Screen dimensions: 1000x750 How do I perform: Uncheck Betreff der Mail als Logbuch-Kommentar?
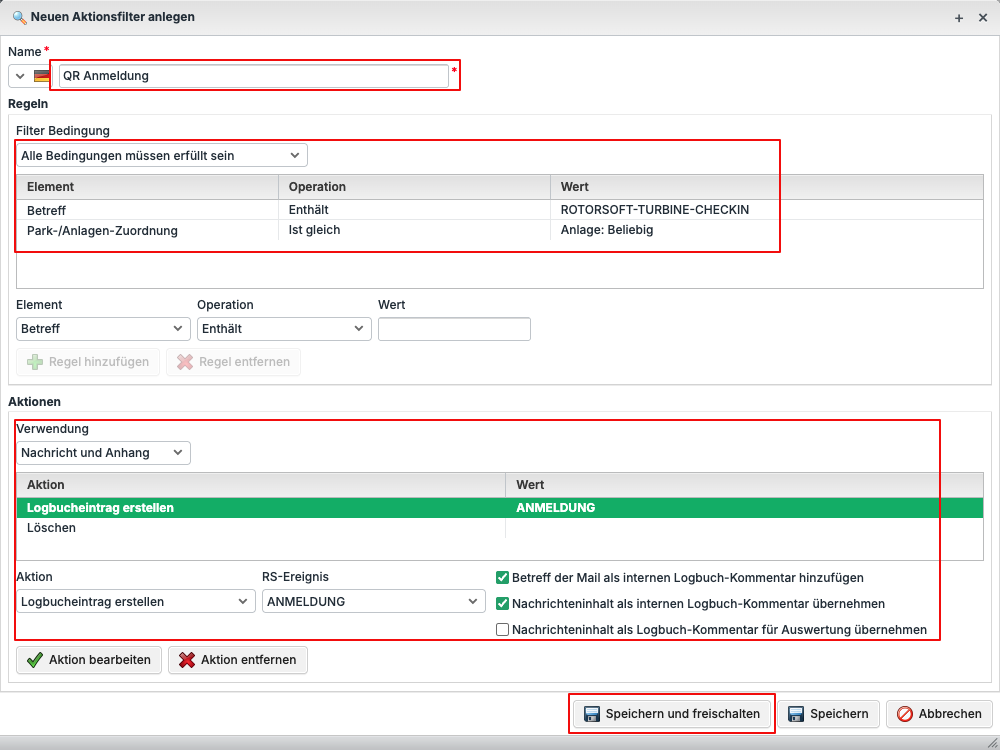(503, 577)
